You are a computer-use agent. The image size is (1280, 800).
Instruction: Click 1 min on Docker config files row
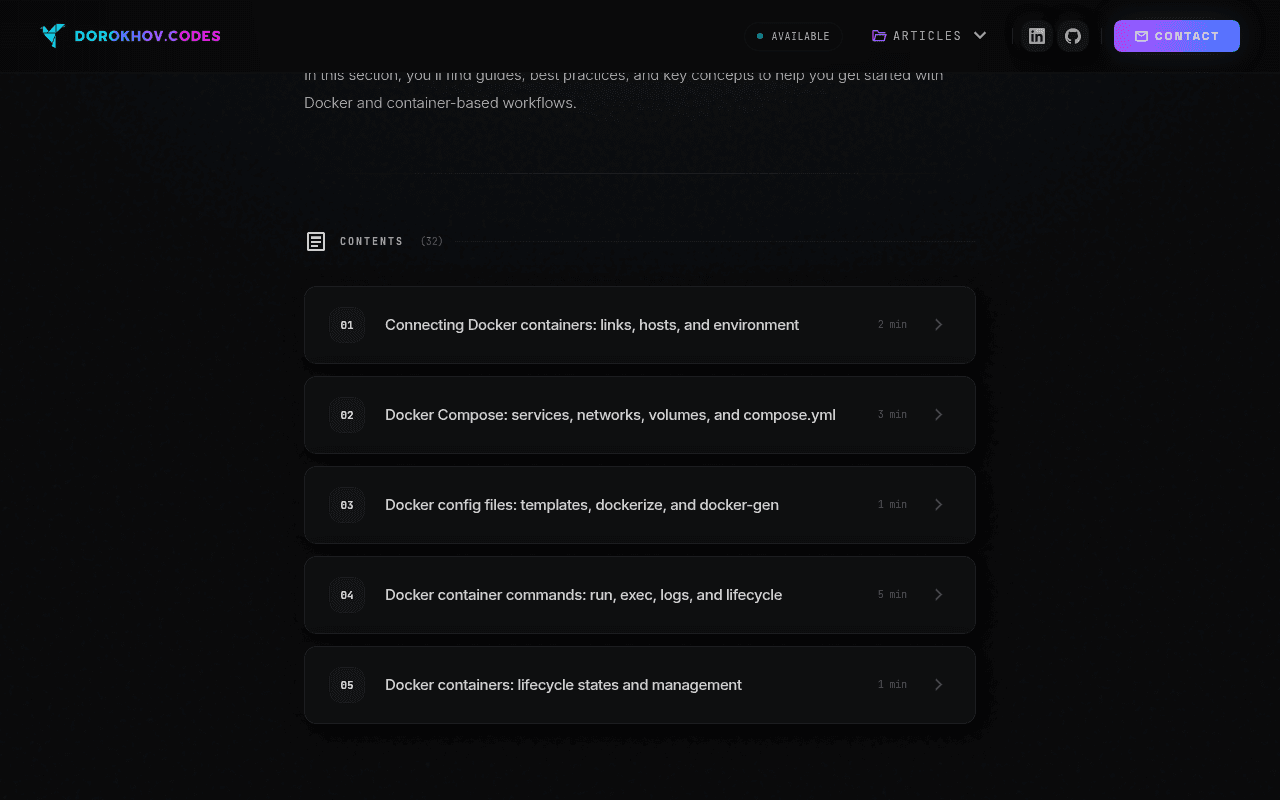pos(892,505)
